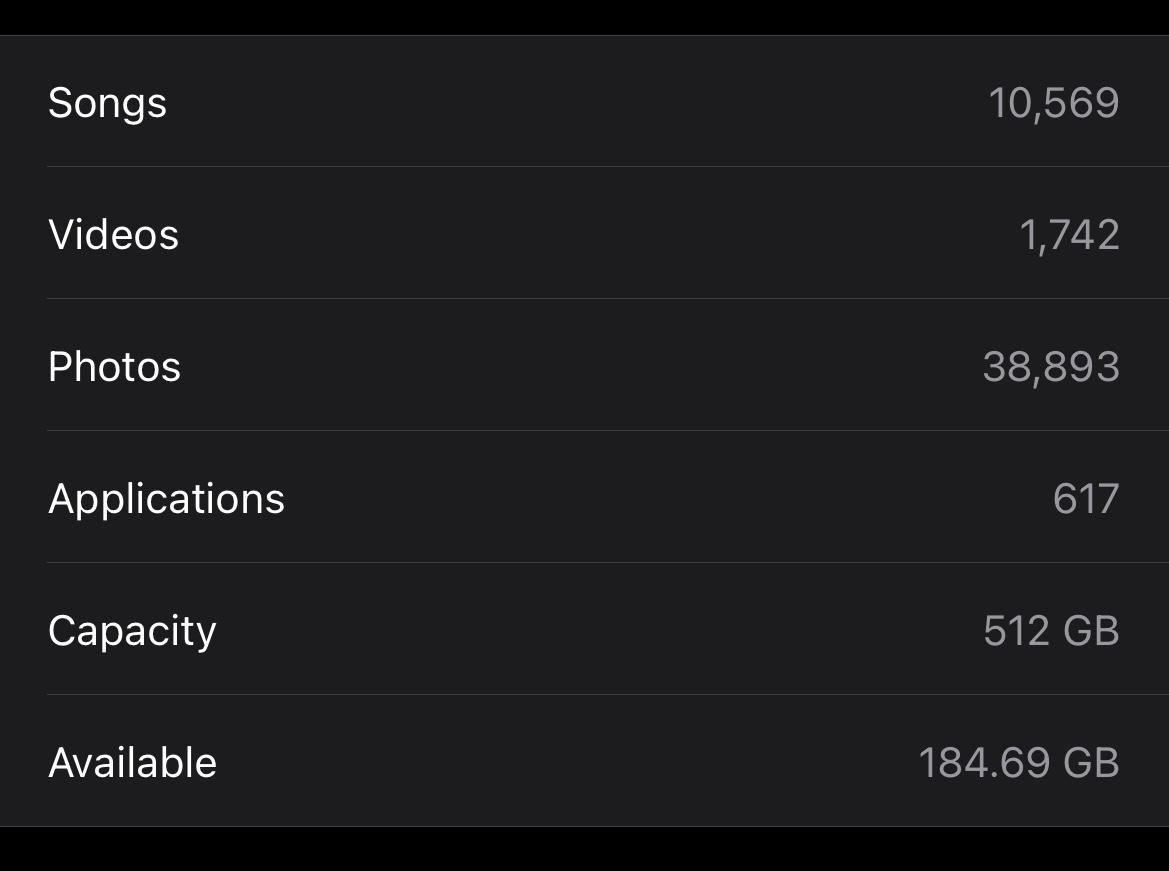Tap the middle of the Capacity row

tap(584, 629)
